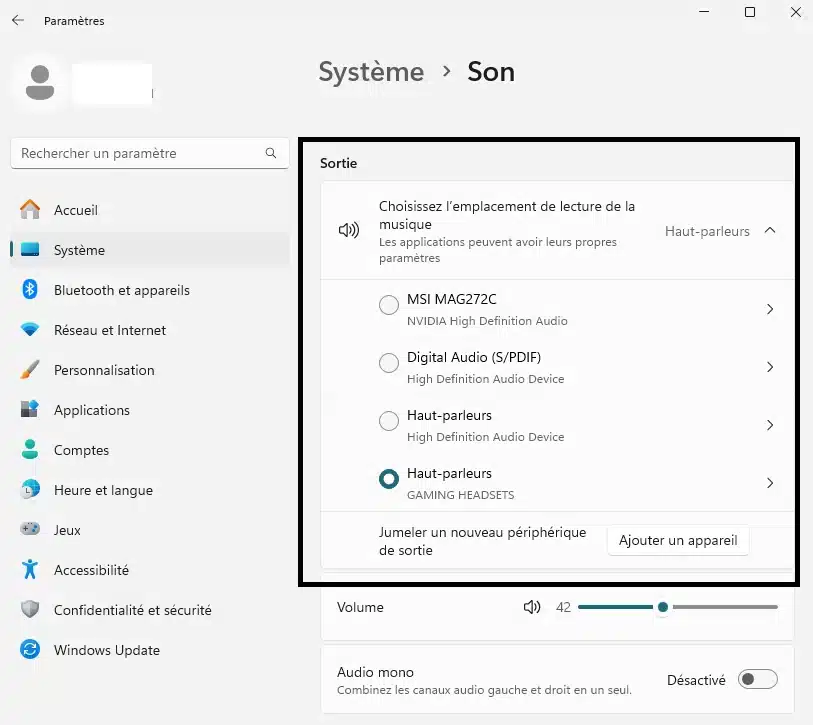The height and width of the screenshot is (725, 813).
Task: Close the Paramètres window
Action: pyautogui.click(x=796, y=11)
